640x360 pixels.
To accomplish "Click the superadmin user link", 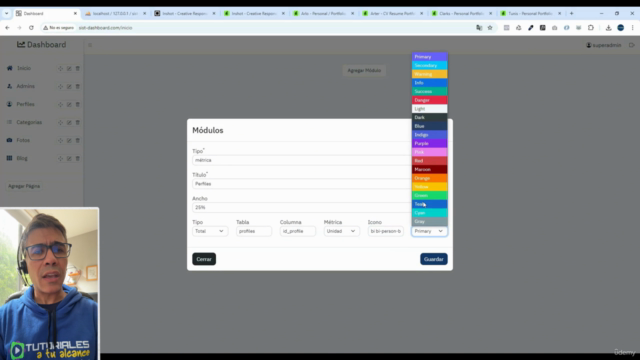I will point(604,45).
